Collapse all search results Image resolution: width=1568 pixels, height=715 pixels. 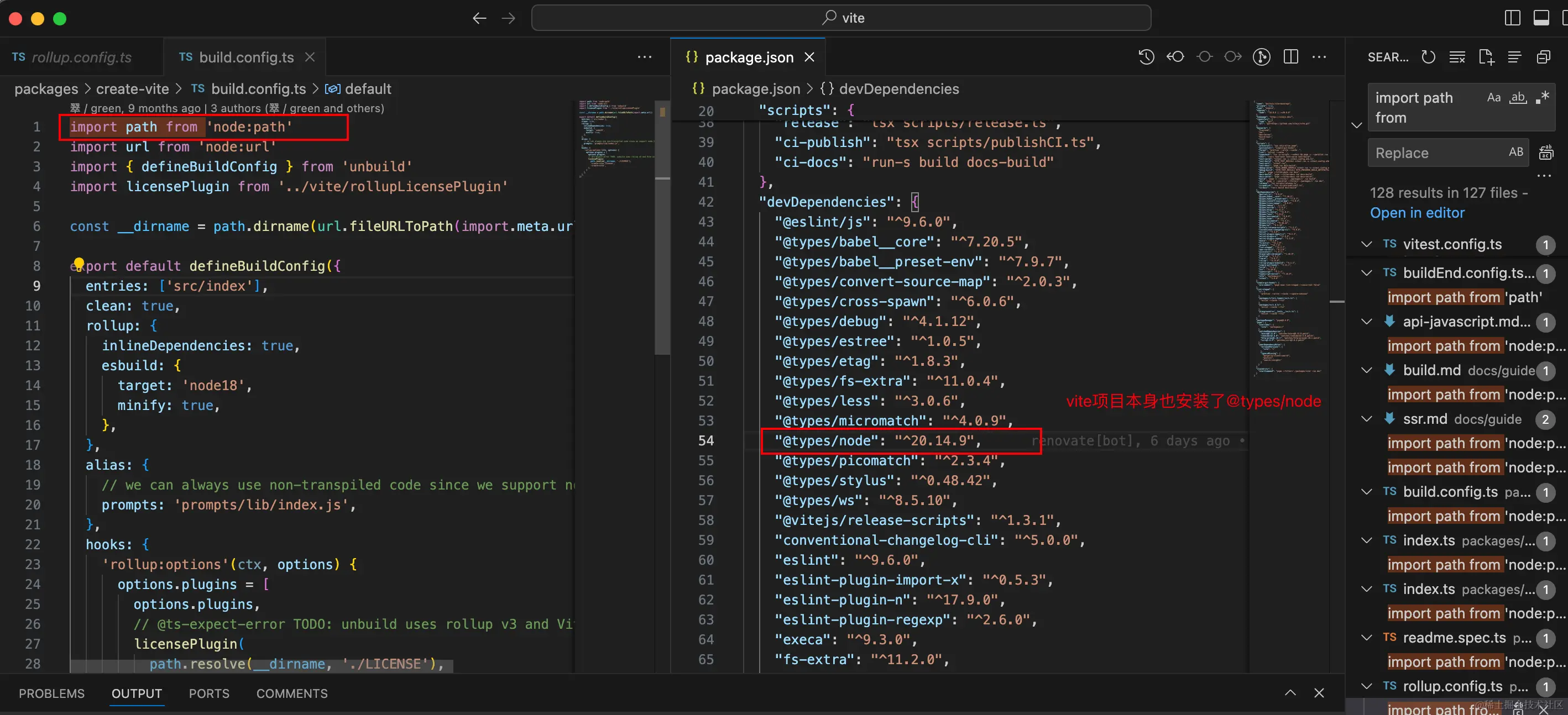pyautogui.click(x=1543, y=57)
